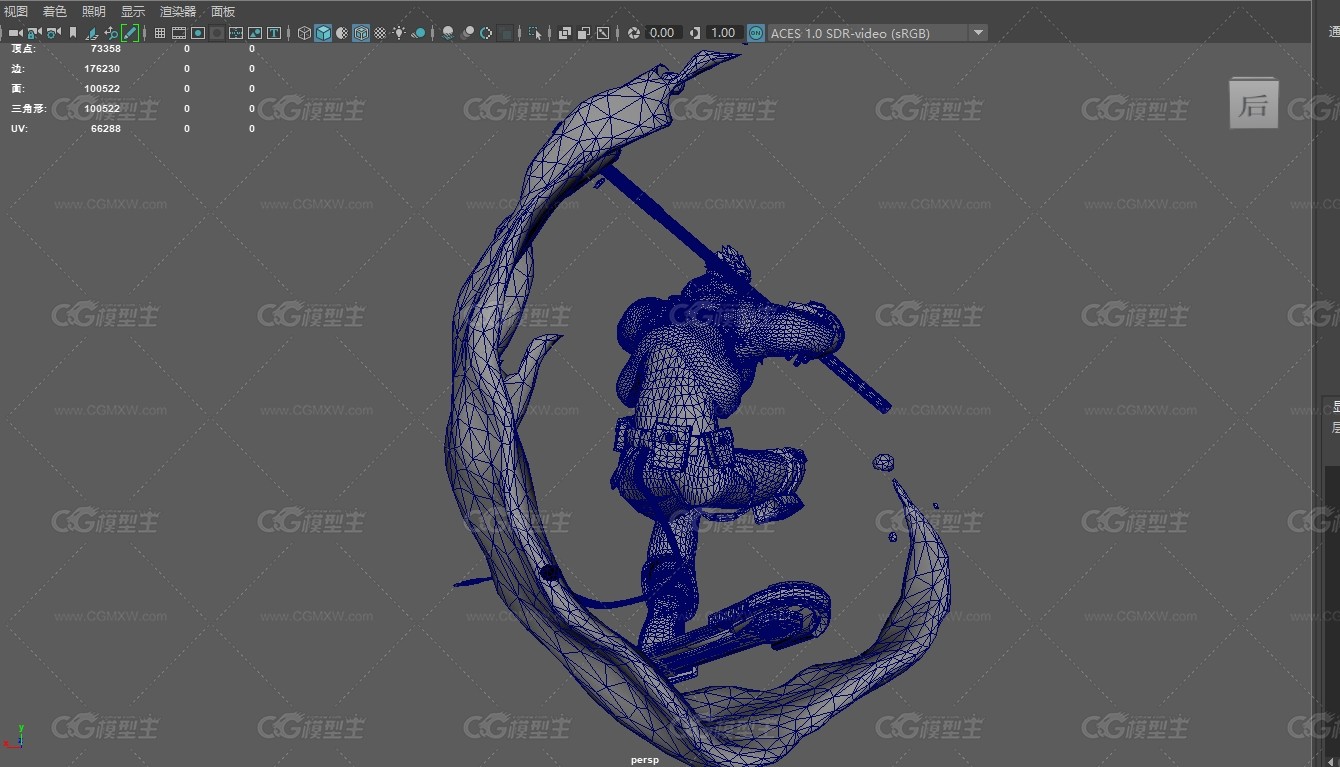Screen dimensions: 1340x767
Task: Click the 顶点 vertex count 73358
Action: click(x=105, y=48)
